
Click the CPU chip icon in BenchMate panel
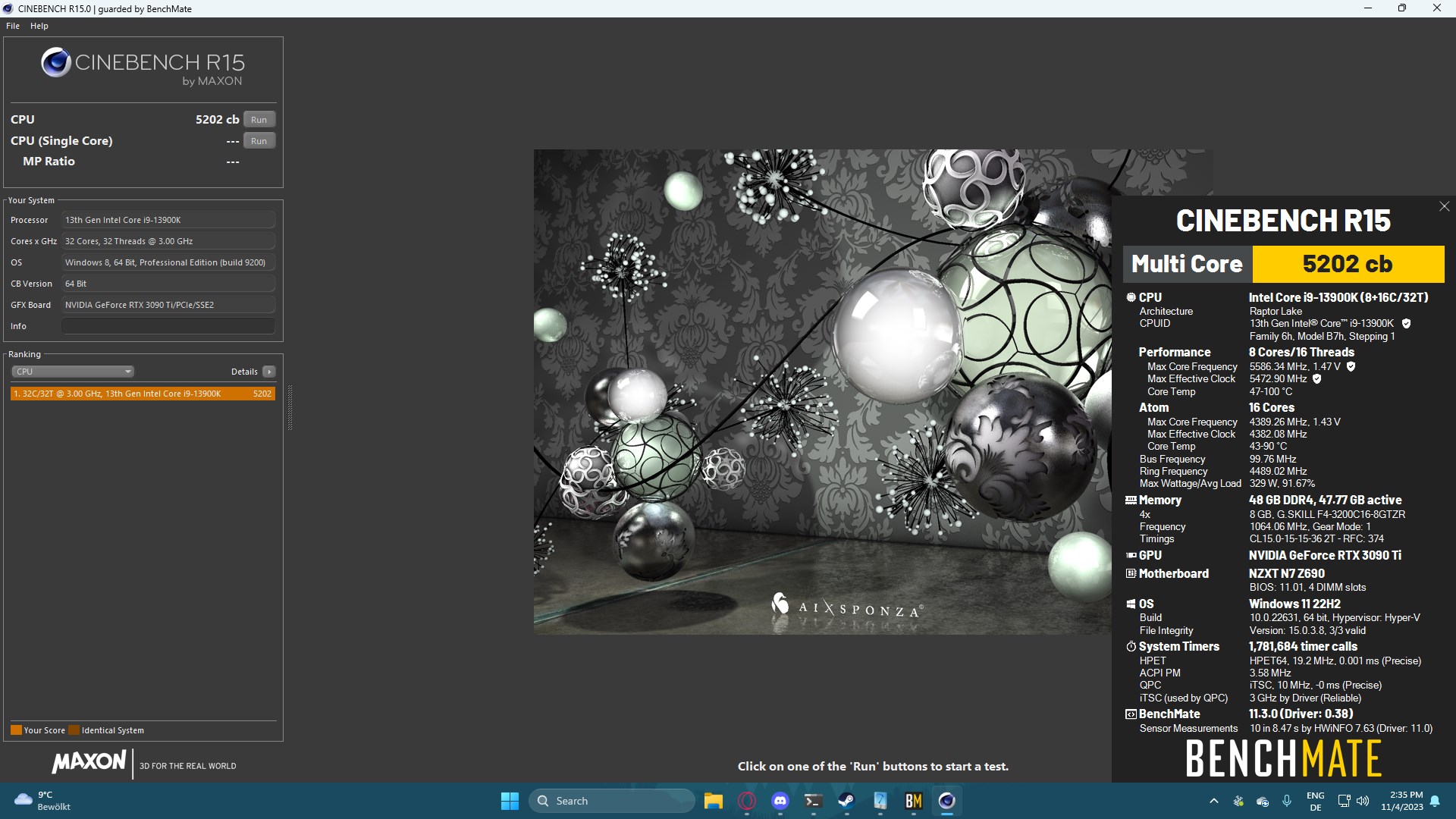coord(1131,298)
